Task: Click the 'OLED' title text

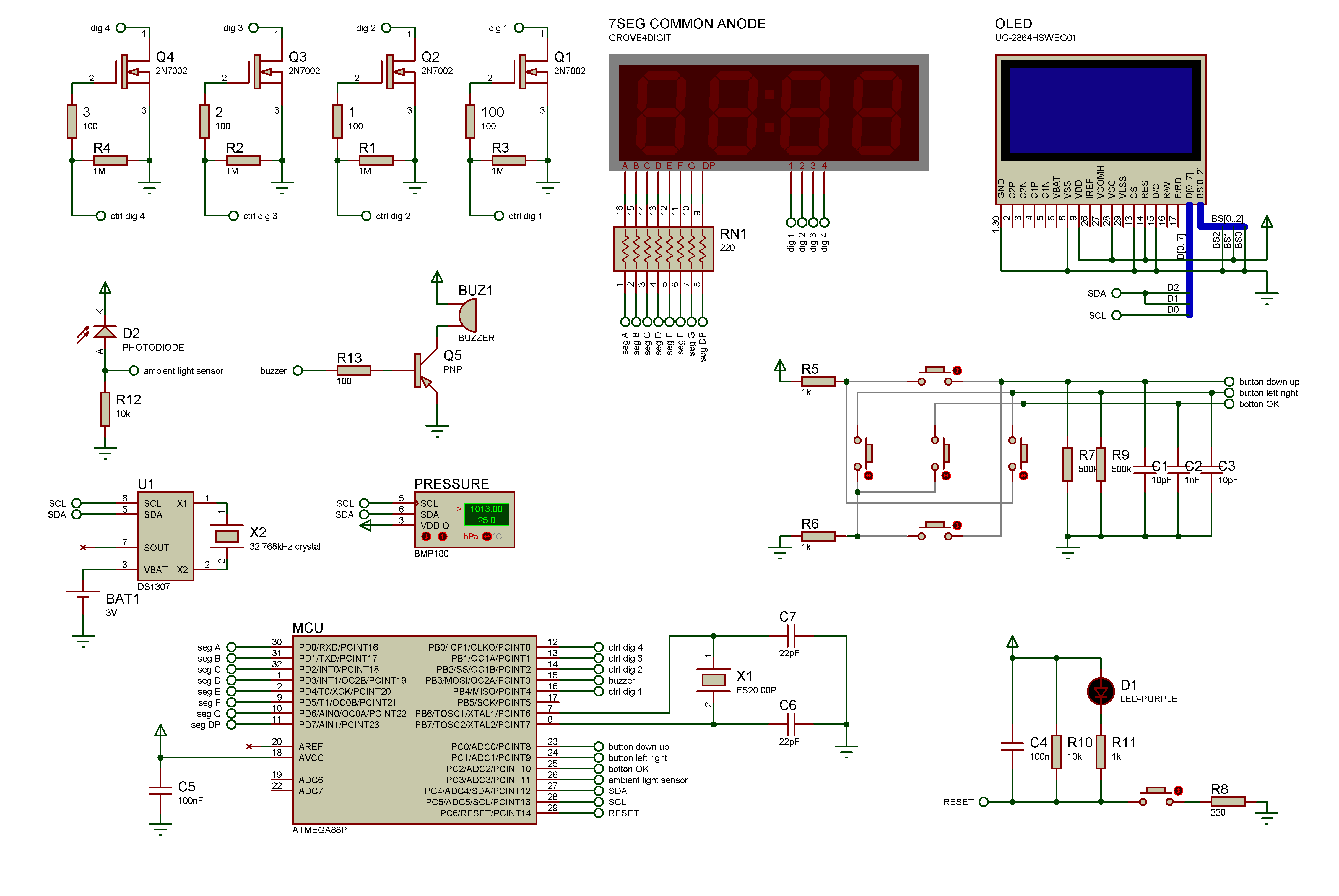Action: click(x=1013, y=23)
